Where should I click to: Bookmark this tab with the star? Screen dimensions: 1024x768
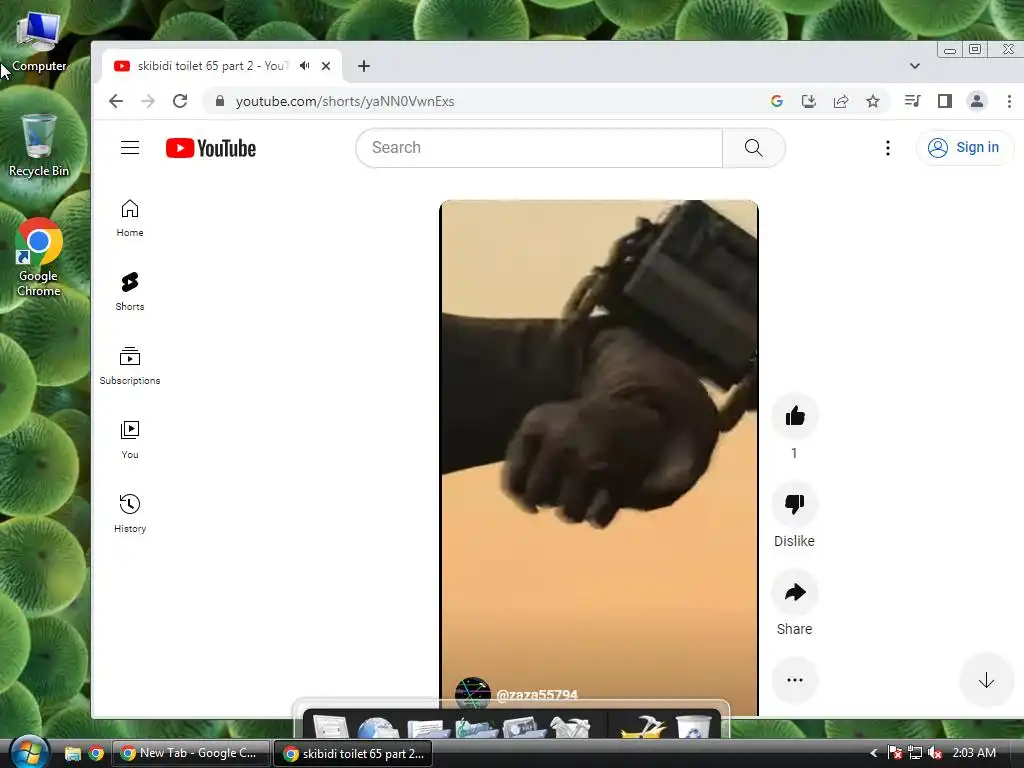click(872, 101)
